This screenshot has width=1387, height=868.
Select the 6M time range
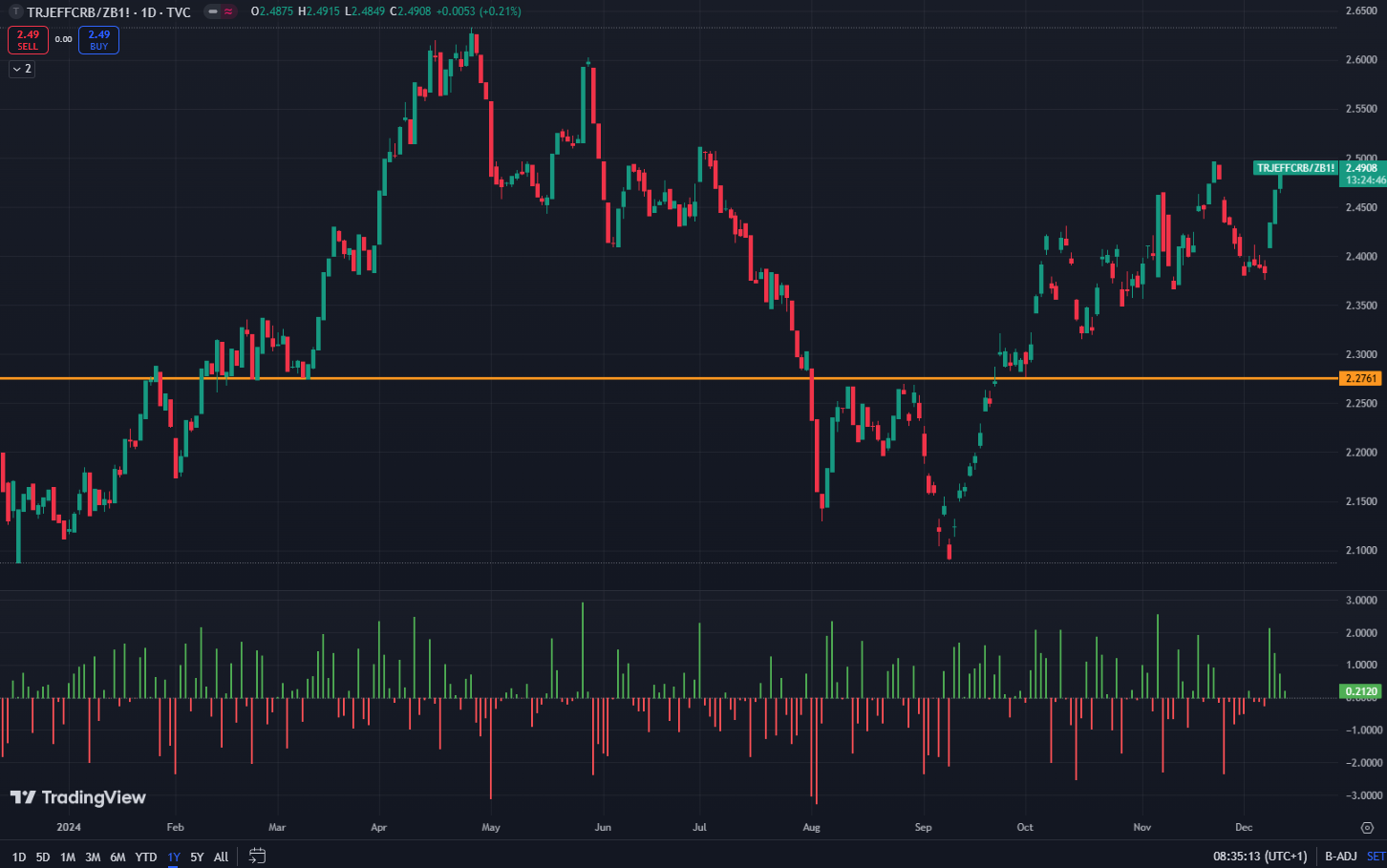click(117, 857)
